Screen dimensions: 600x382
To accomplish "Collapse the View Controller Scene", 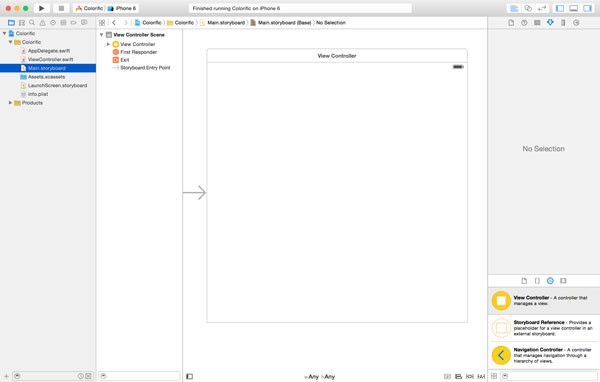I will pyautogui.click(x=102, y=35).
